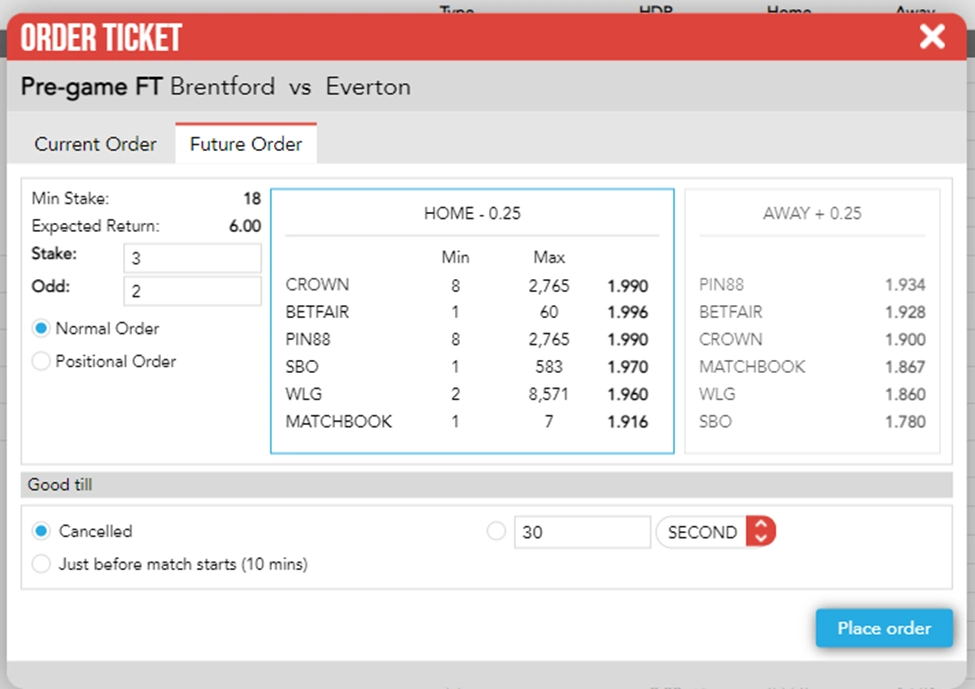This screenshot has height=689, width=975.
Task: Click the Place order button
Action: 884,628
